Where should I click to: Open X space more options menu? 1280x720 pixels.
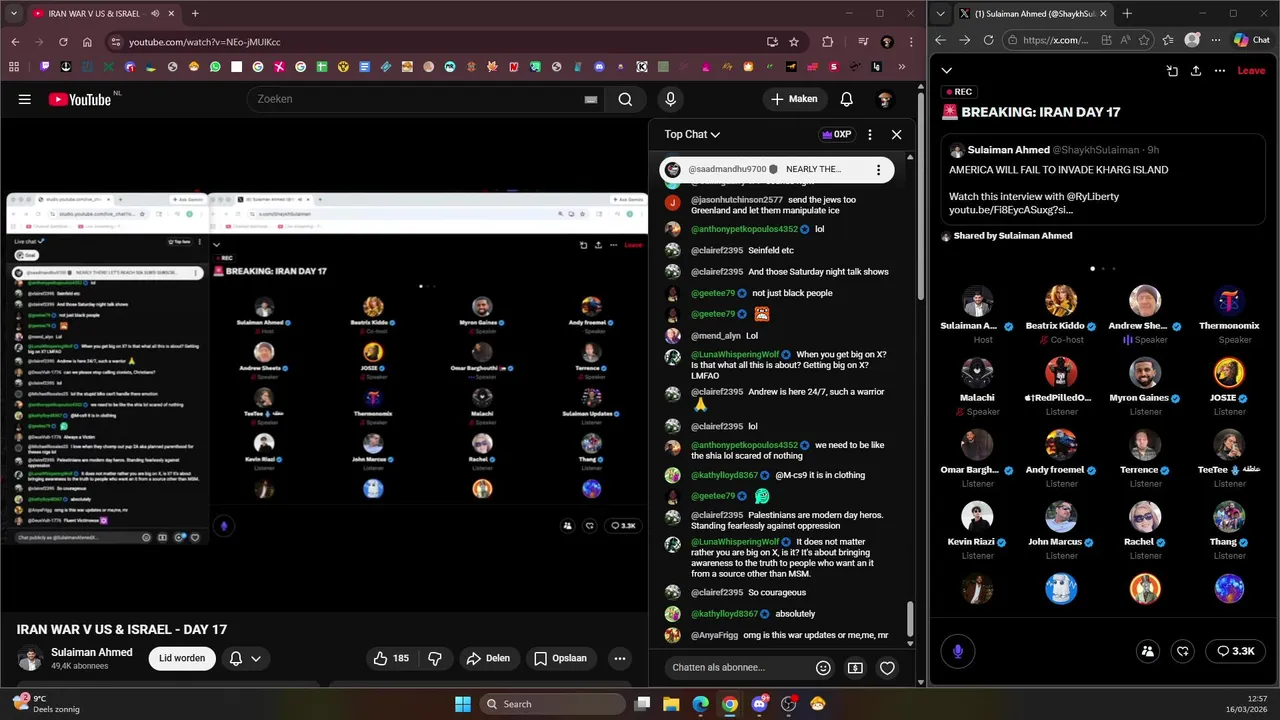[1220, 71]
